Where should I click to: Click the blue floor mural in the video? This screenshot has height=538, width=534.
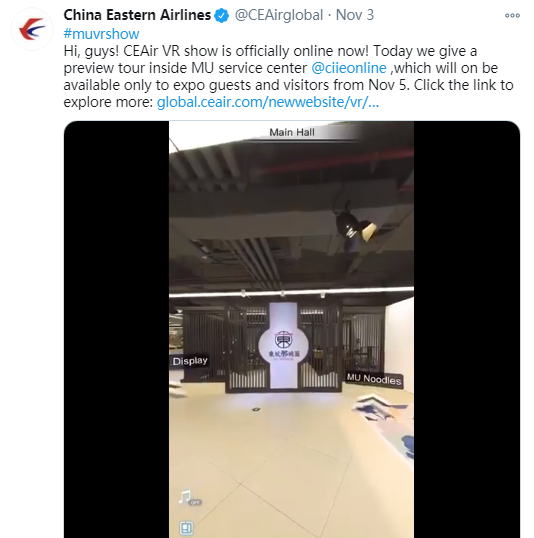coord(384,420)
